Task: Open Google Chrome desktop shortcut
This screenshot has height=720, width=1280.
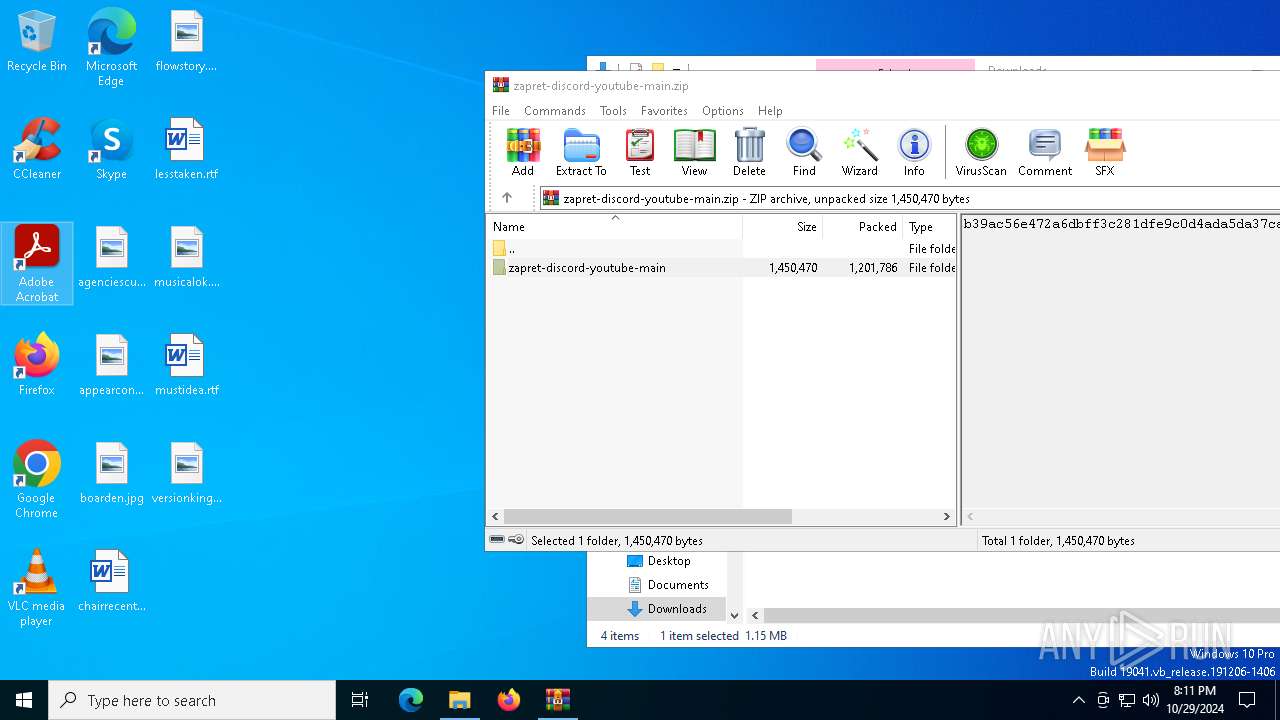Action: point(37,479)
